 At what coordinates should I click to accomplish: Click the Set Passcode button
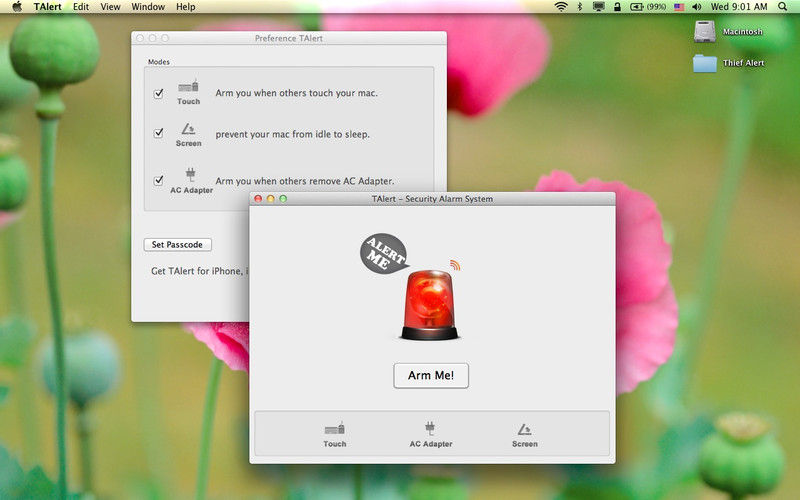click(x=178, y=245)
